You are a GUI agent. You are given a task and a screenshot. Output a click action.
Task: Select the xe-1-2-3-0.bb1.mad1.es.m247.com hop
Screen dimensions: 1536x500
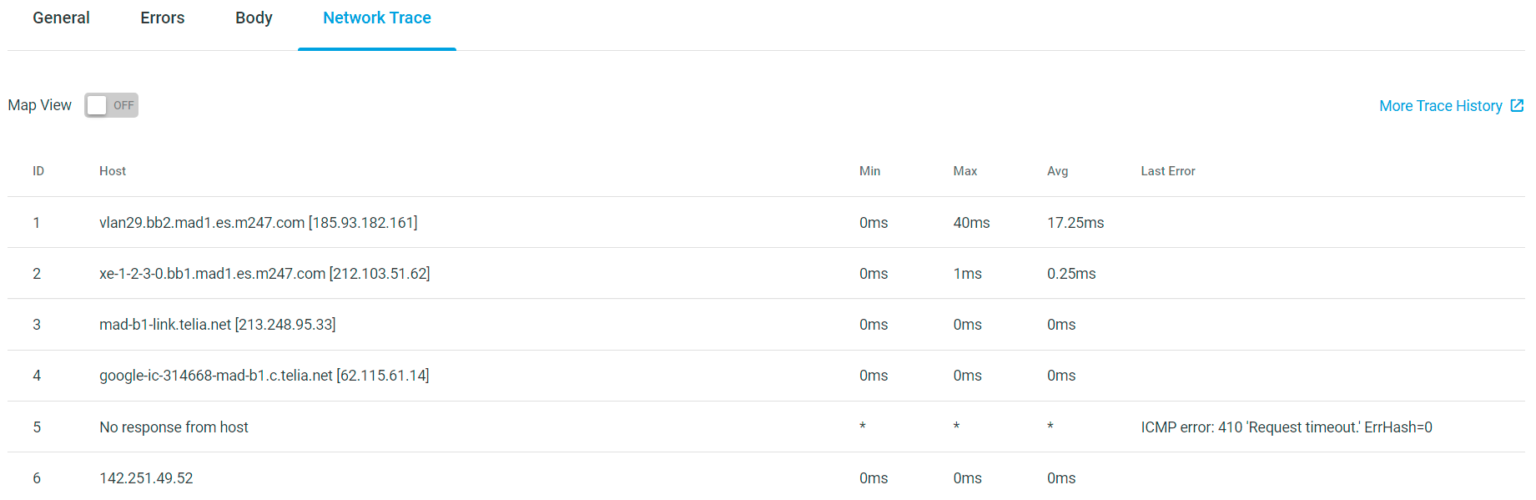[x=264, y=274]
